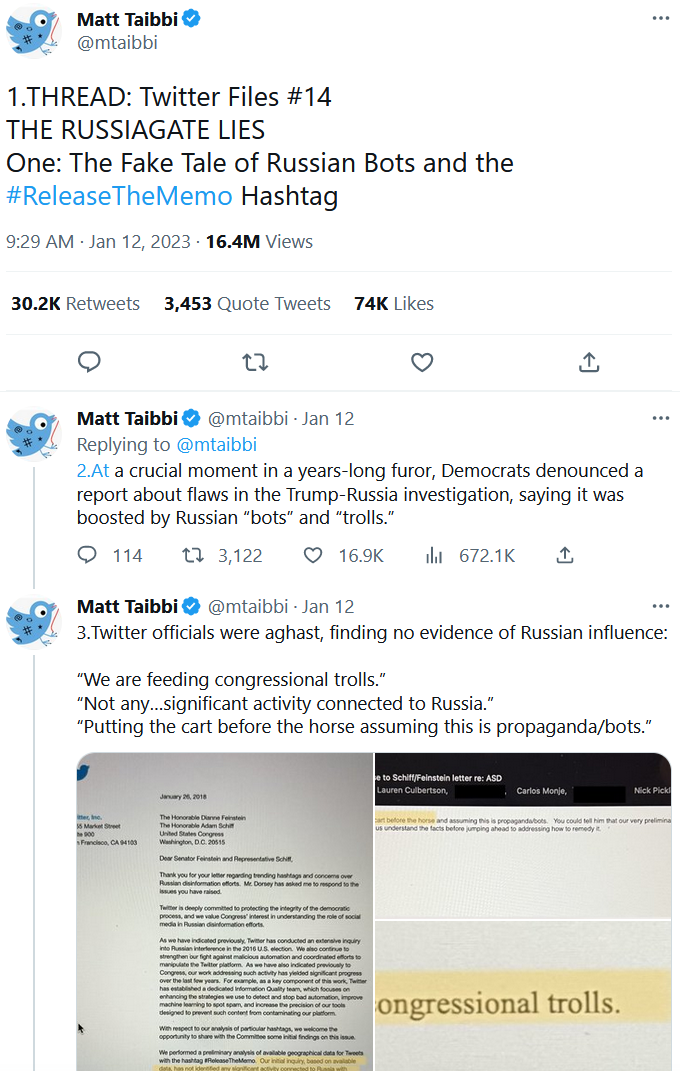Retweet the main Twitter Files #14 tweet
The height and width of the screenshot is (1071, 680).
[255, 361]
